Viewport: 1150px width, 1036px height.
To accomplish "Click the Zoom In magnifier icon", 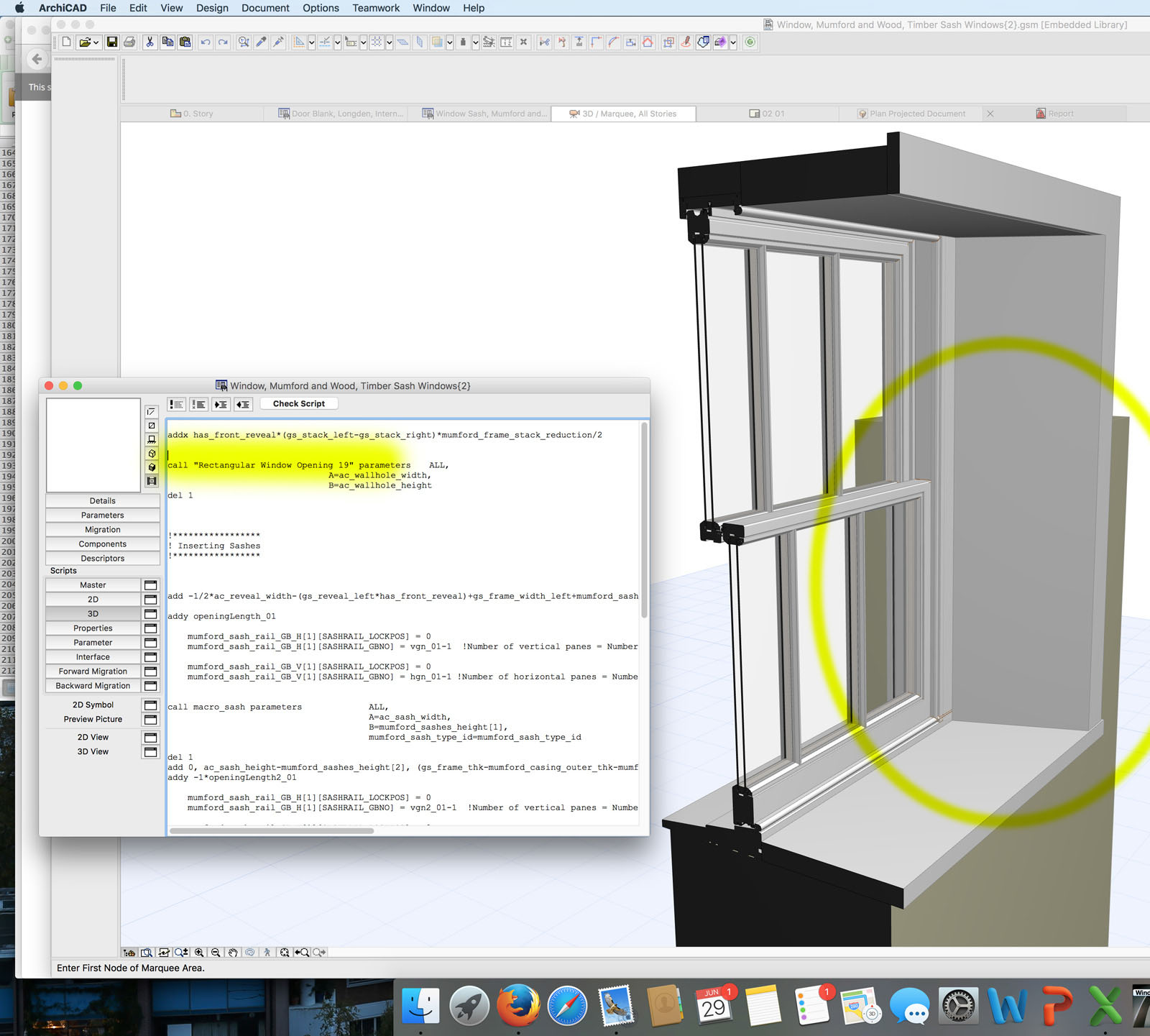I will [199, 953].
